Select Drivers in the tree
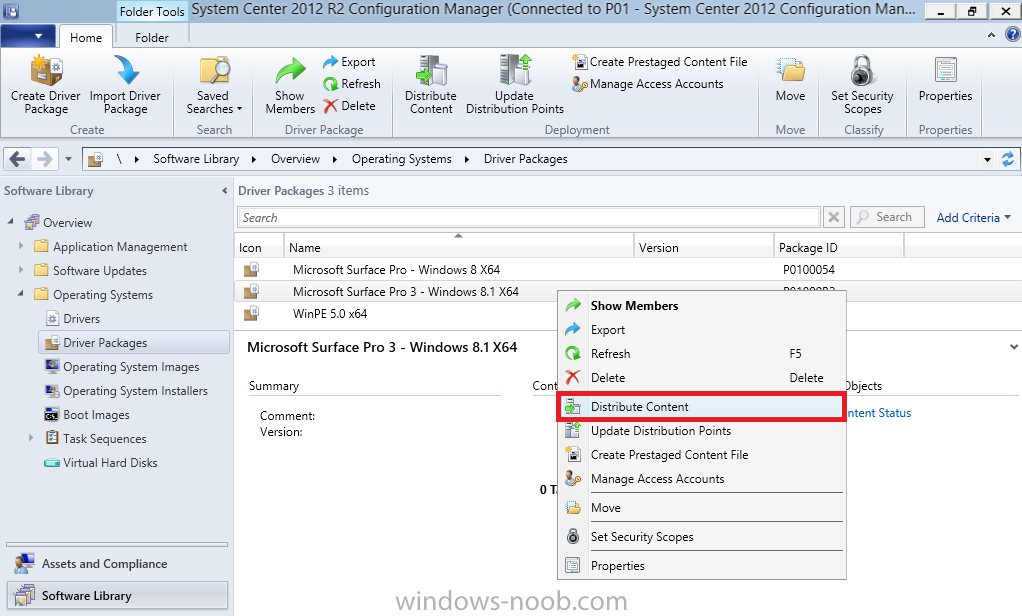The width and height of the screenshot is (1022, 616). [81, 319]
